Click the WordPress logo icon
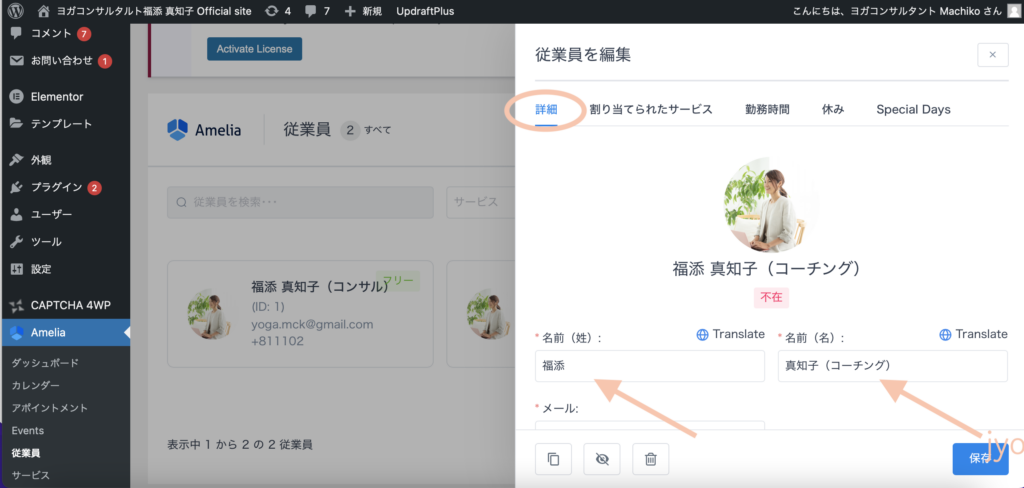Image resolution: width=1024 pixels, height=488 pixels. (x=14, y=11)
